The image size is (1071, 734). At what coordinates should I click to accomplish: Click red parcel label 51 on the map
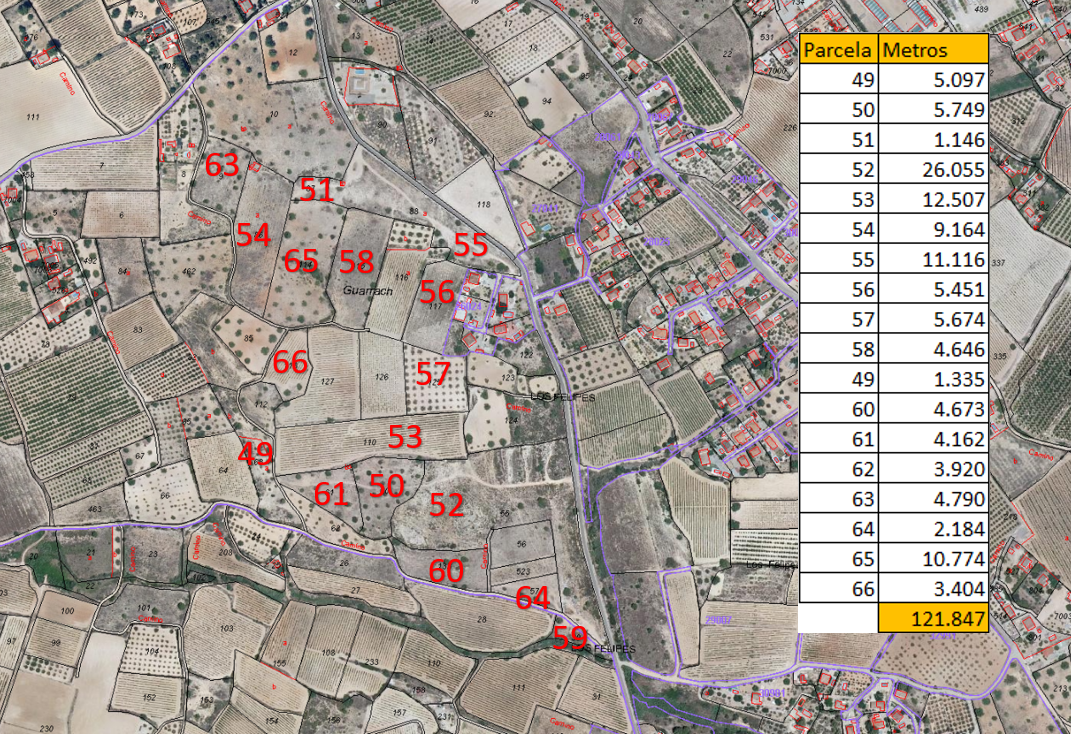pyautogui.click(x=317, y=190)
